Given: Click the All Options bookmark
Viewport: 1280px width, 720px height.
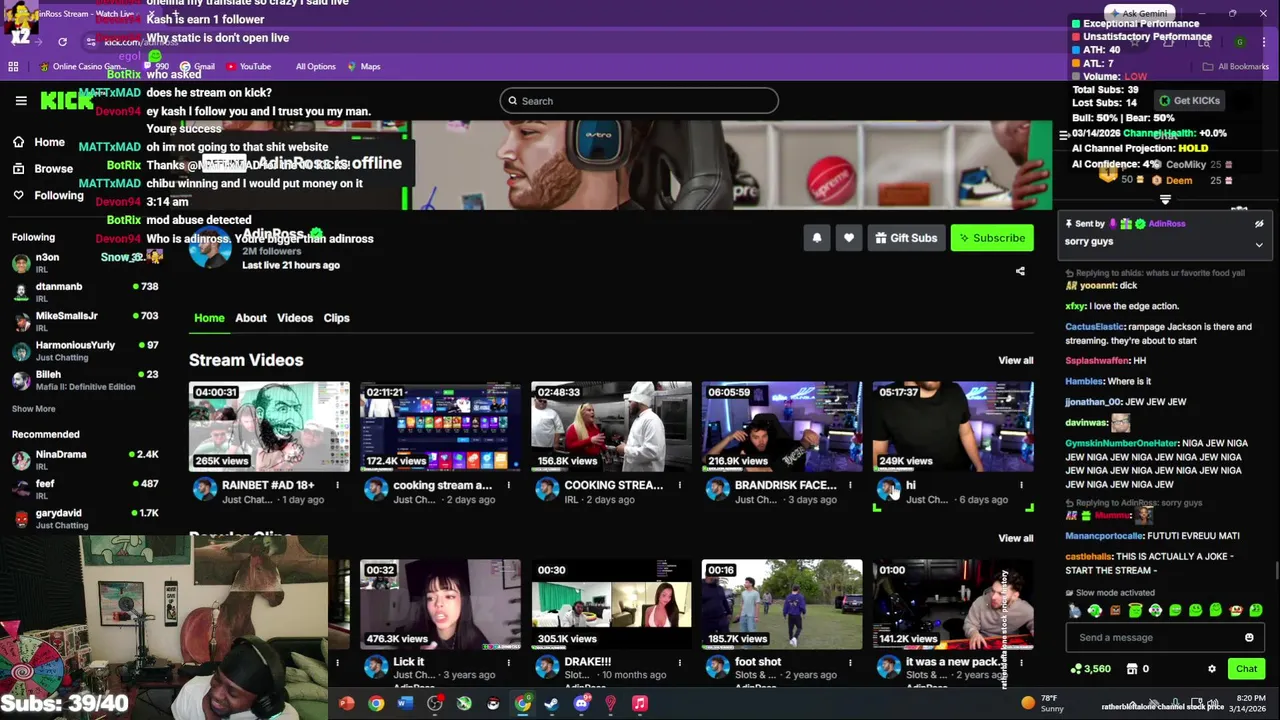Looking at the screenshot, I should click(315, 67).
